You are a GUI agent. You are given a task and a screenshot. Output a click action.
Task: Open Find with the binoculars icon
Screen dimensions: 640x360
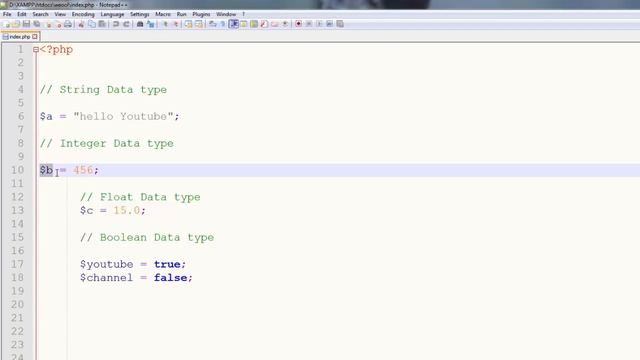(140, 24)
